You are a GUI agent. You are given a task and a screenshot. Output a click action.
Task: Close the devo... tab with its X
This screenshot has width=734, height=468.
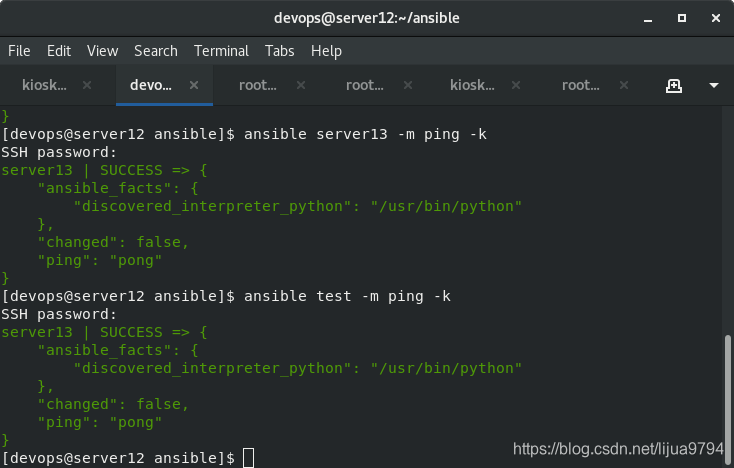pos(194,85)
